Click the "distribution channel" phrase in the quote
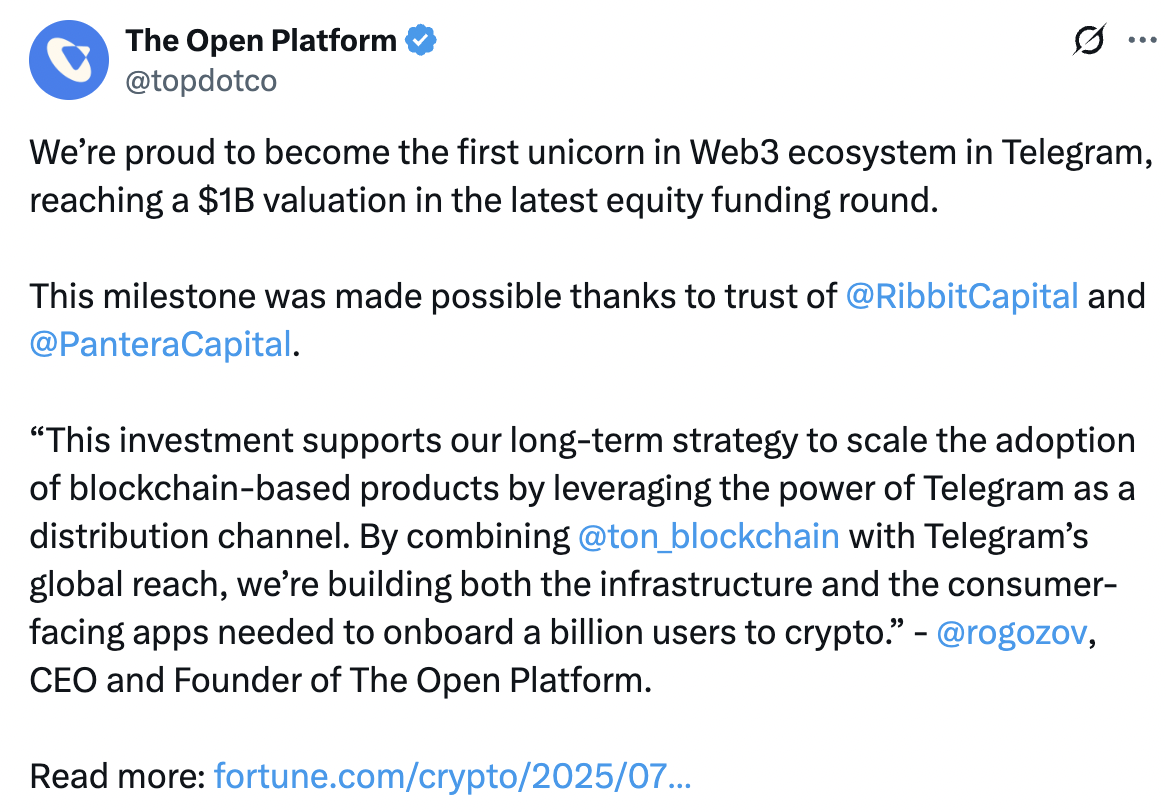Image resolution: width=1166 pixels, height=812 pixels. pyautogui.click(x=189, y=536)
